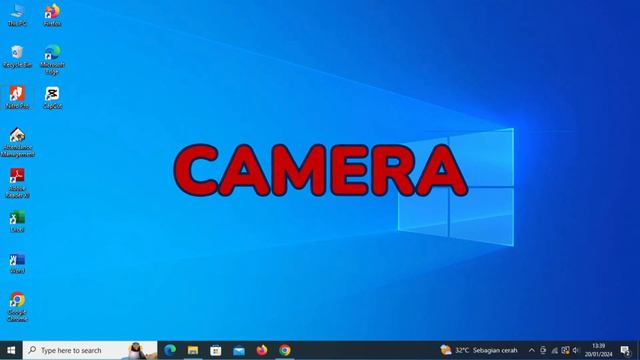Select Attendance Management desktop icon

[x=17, y=142]
